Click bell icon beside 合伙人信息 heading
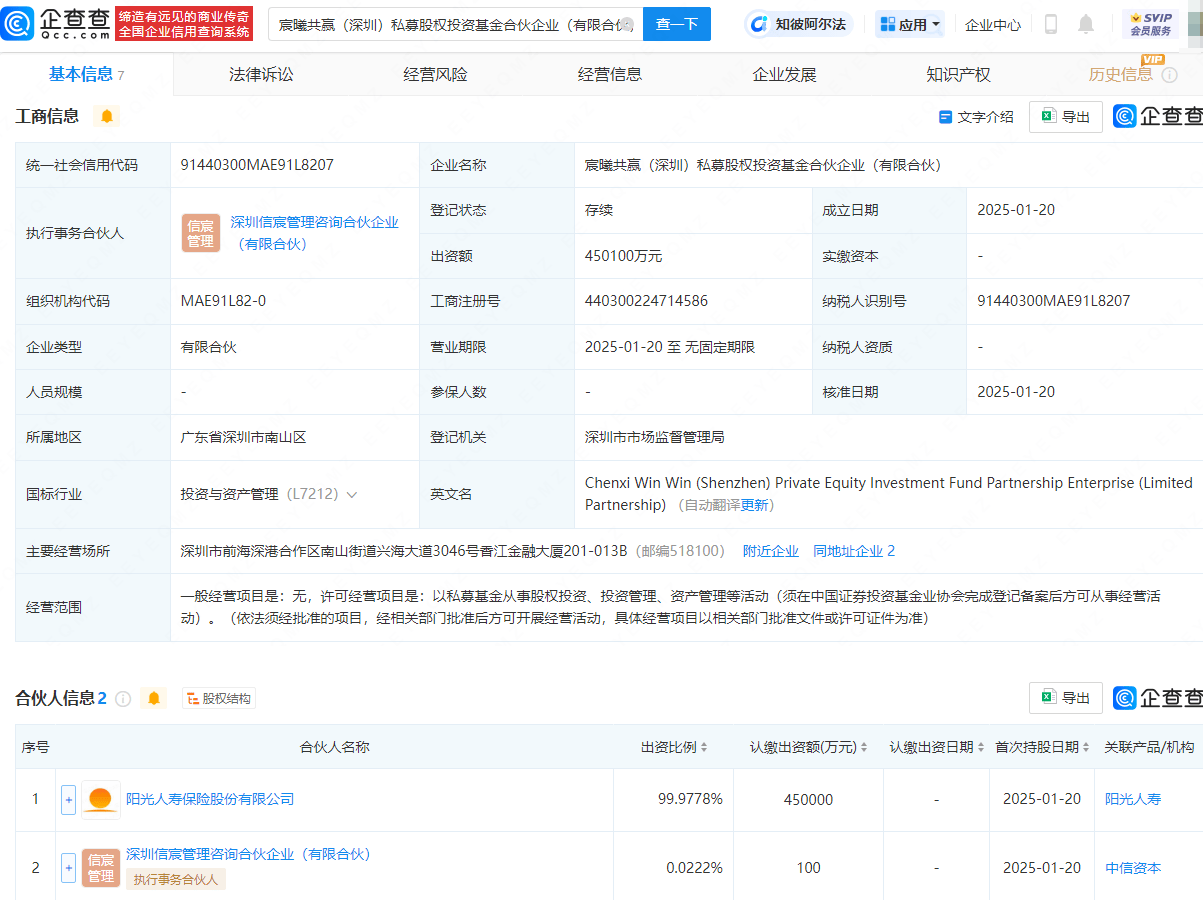This screenshot has height=900, width=1203. [x=153, y=699]
